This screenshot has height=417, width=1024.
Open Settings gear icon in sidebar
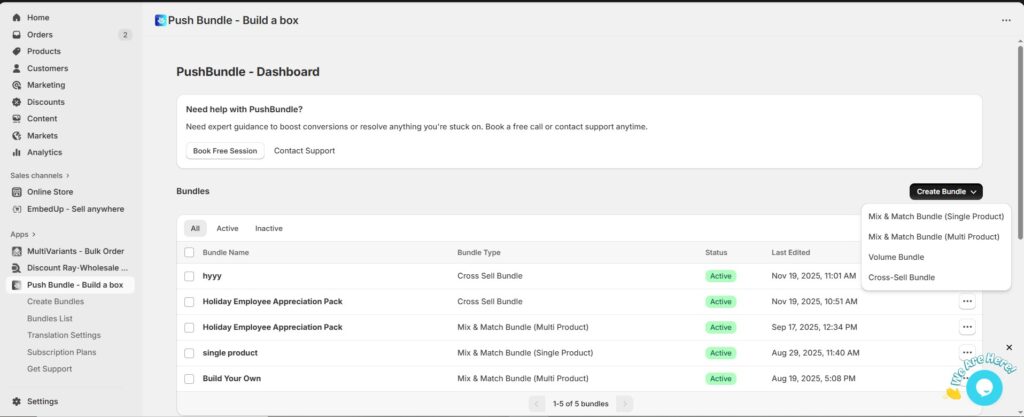point(17,401)
